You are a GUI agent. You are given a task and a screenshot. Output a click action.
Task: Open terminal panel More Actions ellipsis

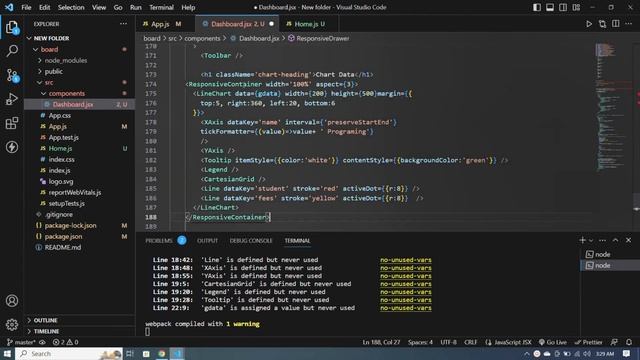click(x=602, y=240)
